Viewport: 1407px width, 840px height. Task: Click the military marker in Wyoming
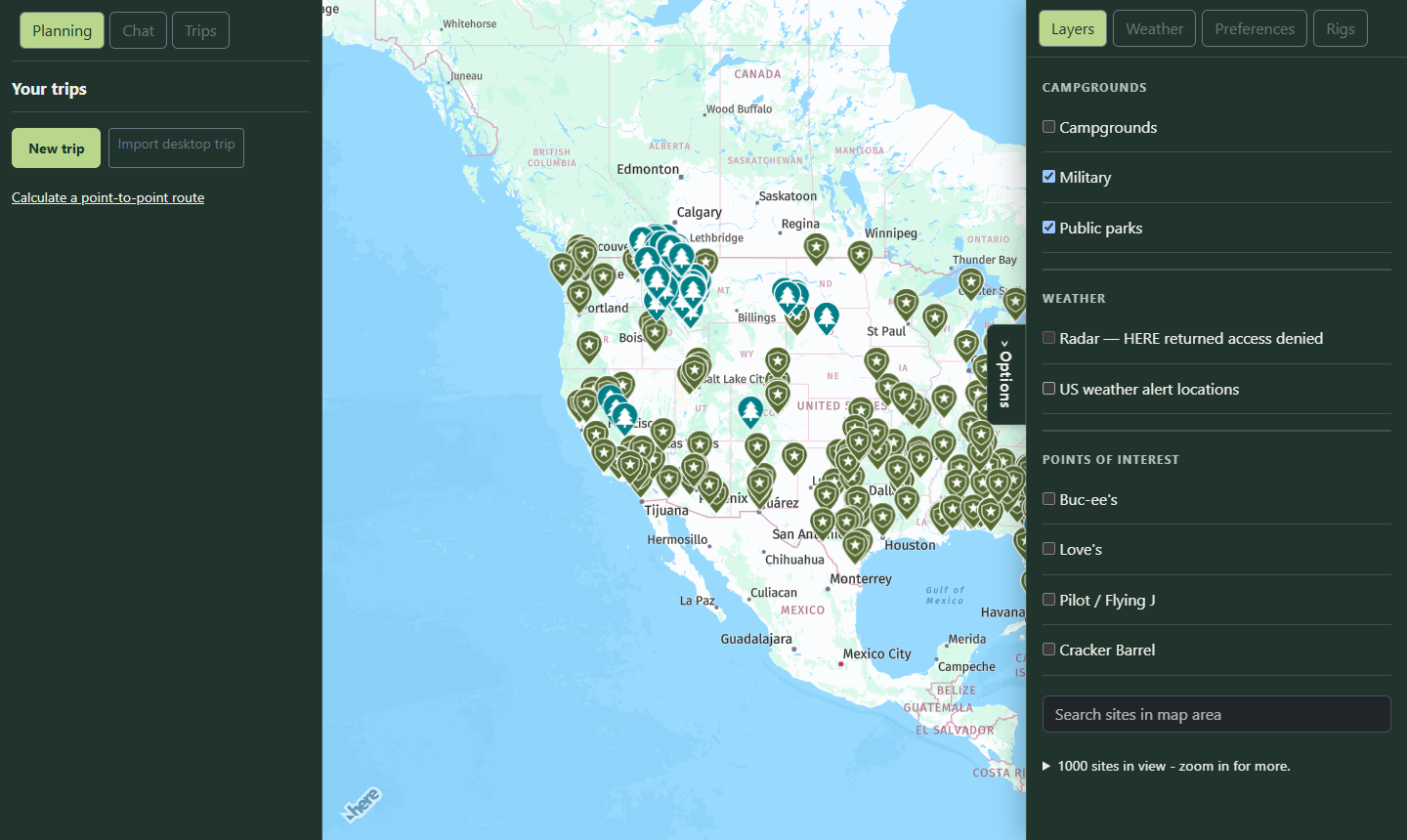pyautogui.click(x=777, y=362)
